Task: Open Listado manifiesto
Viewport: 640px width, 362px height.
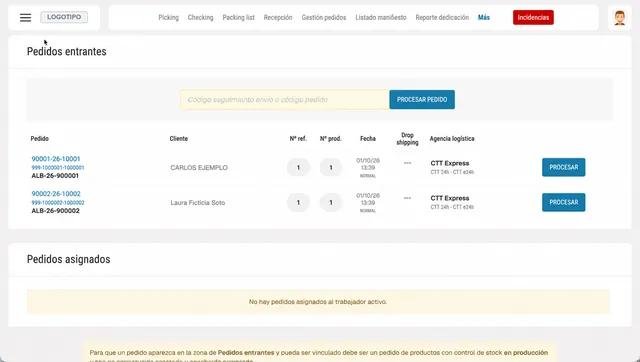Action: (381, 18)
